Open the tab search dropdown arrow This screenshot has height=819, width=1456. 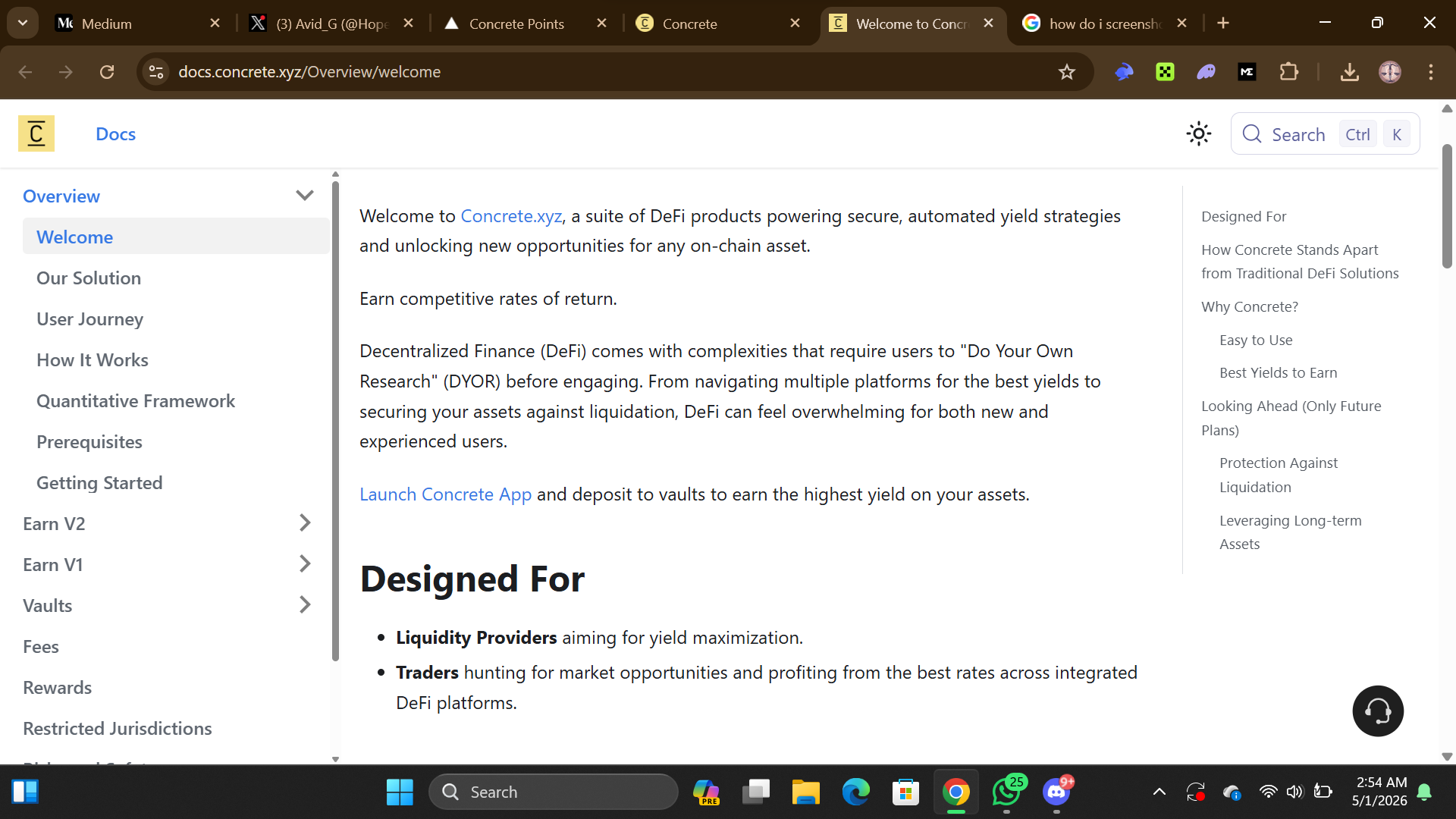[23, 23]
